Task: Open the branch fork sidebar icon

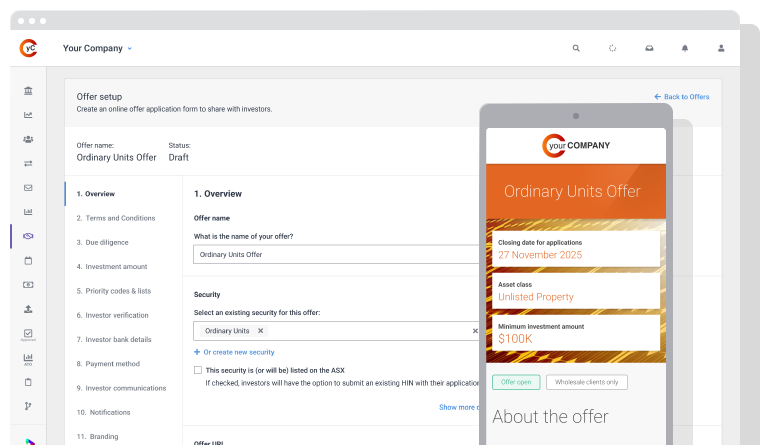Action: (28, 406)
